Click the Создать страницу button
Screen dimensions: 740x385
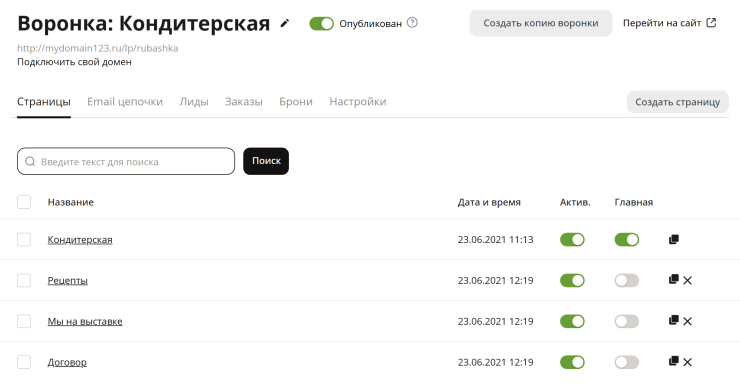tap(678, 102)
